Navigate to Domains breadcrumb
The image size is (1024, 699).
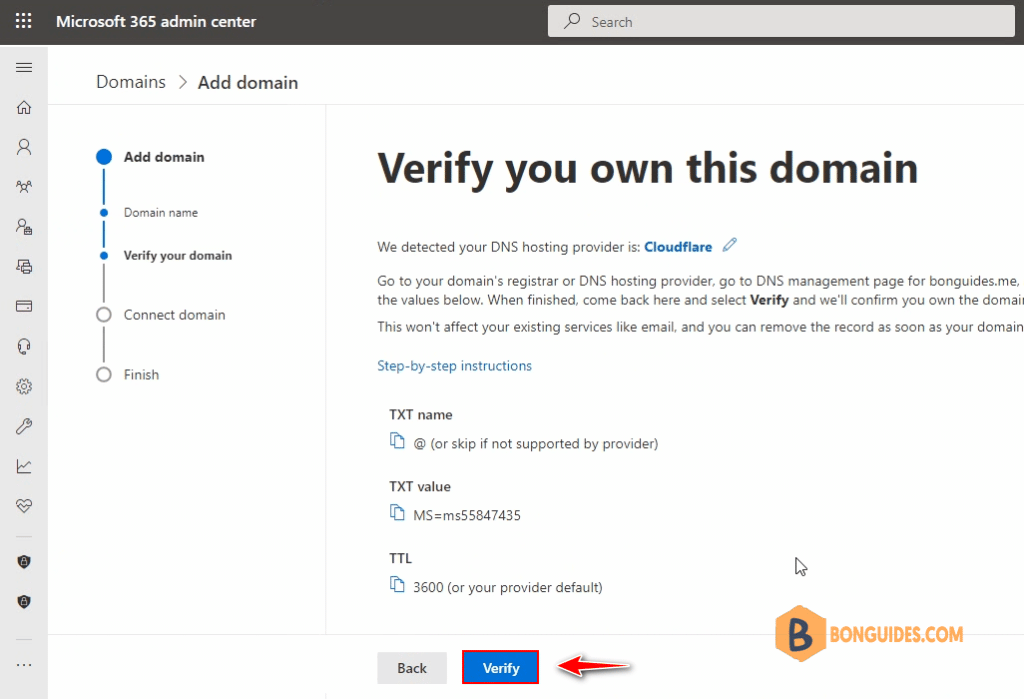[131, 82]
